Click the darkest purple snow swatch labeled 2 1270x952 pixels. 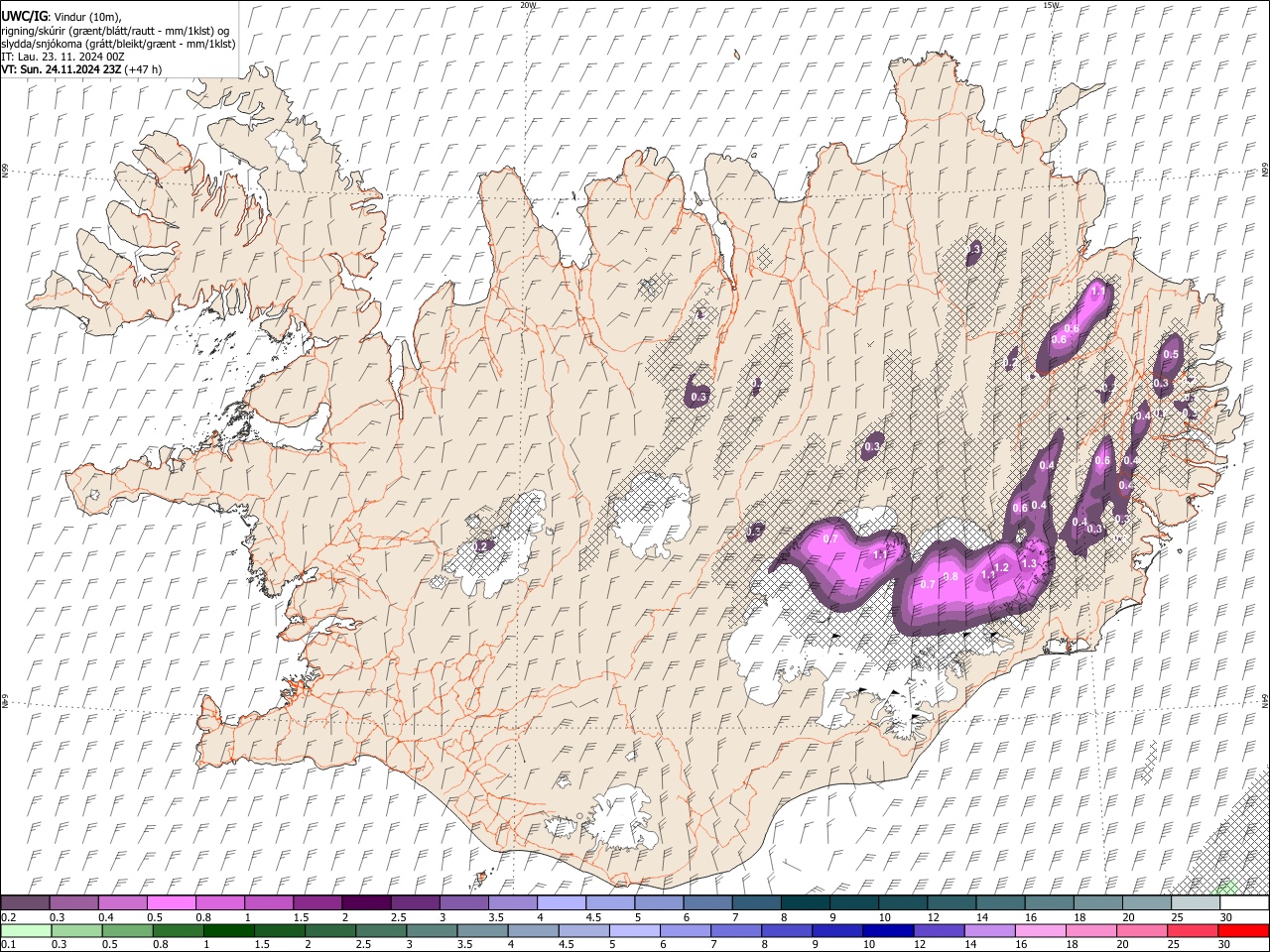click(x=366, y=902)
